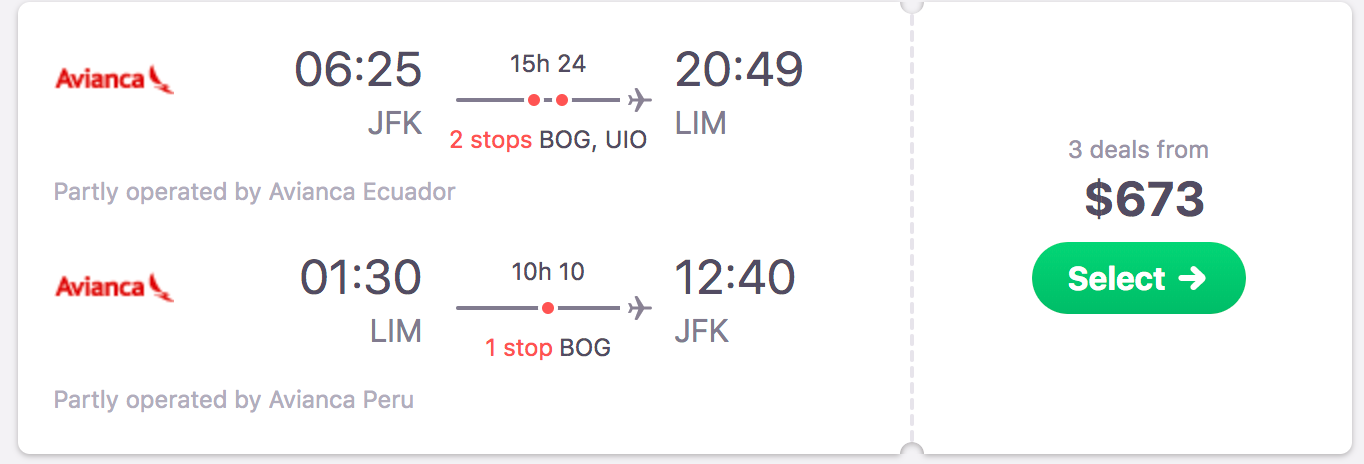Viewport: 1364px width, 464px height.
Task: Click 'Partly operated by Avianca Ecuador' note
Action: [255, 191]
